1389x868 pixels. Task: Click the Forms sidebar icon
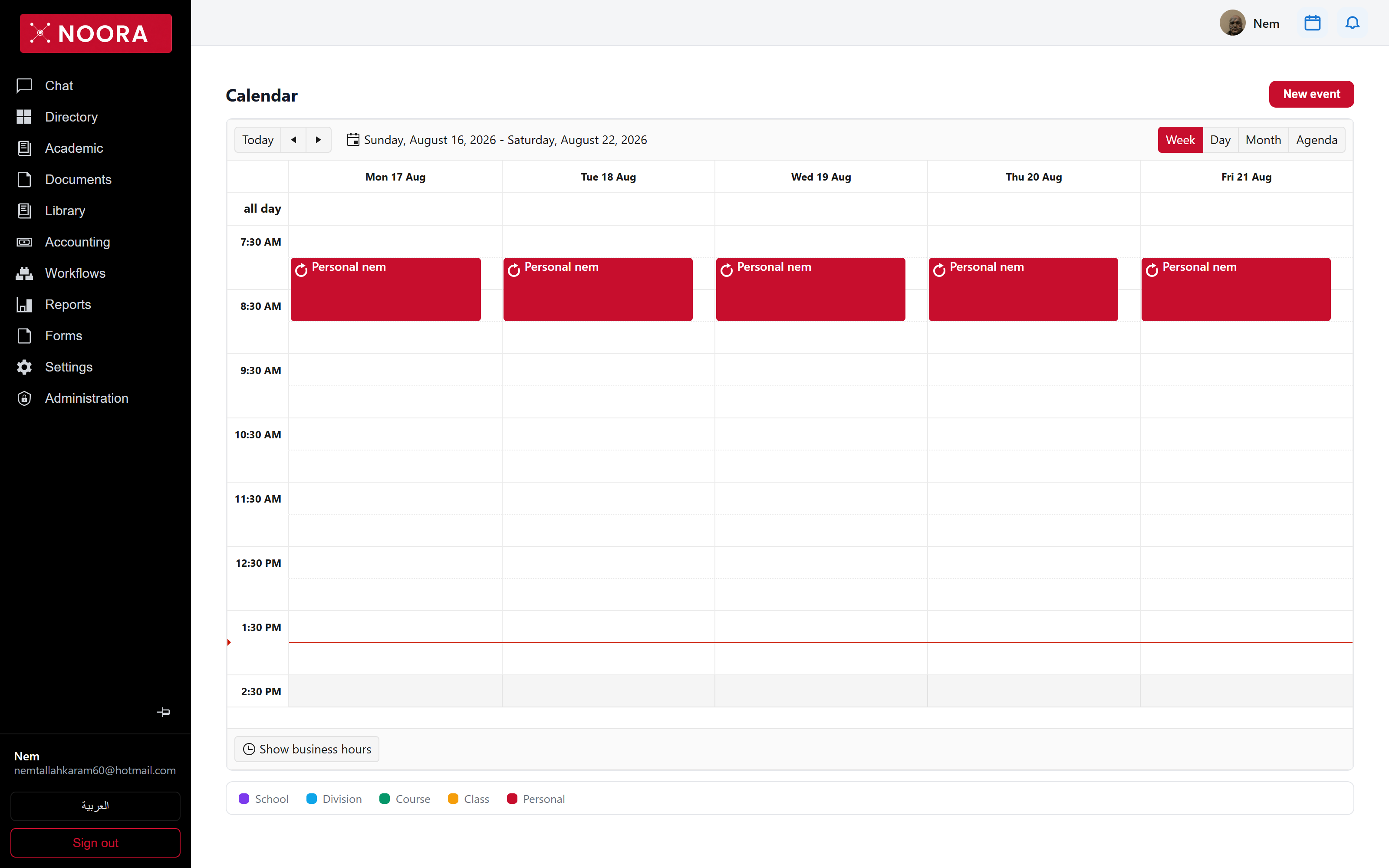24,336
